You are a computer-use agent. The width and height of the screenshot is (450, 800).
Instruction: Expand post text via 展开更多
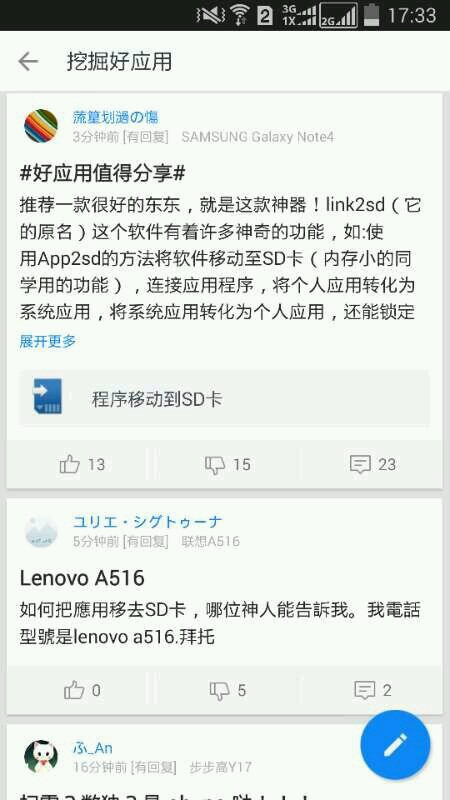[x=47, y=341]
